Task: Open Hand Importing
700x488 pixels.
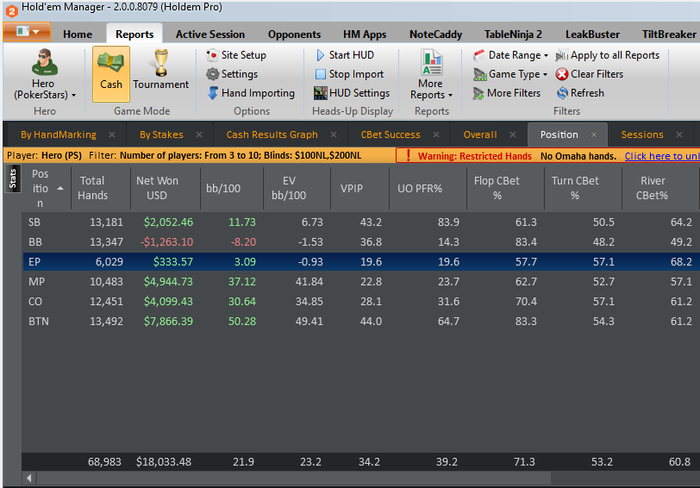Action: [x=251, y=93]
